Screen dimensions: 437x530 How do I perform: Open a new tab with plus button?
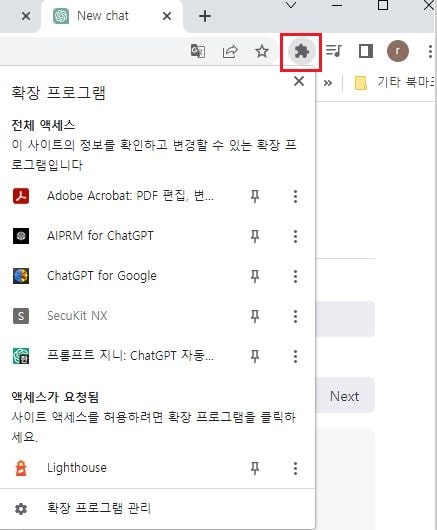point(205,16)
